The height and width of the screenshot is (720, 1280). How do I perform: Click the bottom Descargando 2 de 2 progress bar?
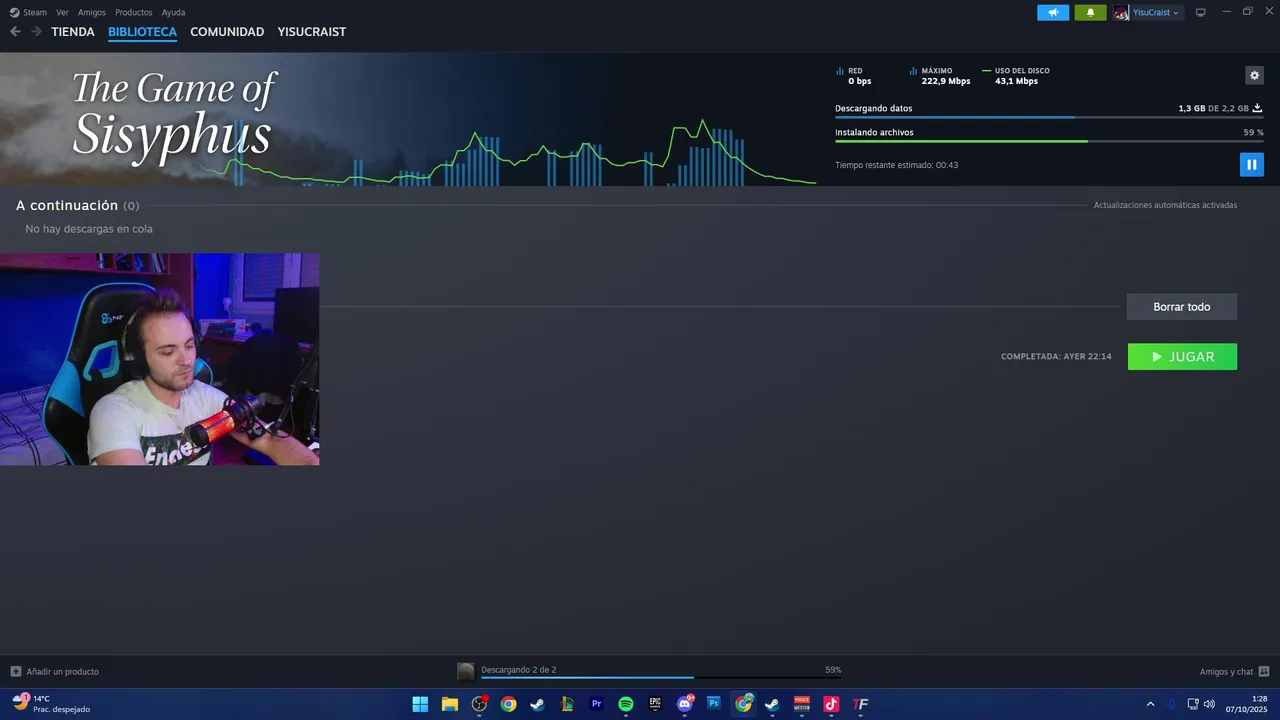coord(660,677)
